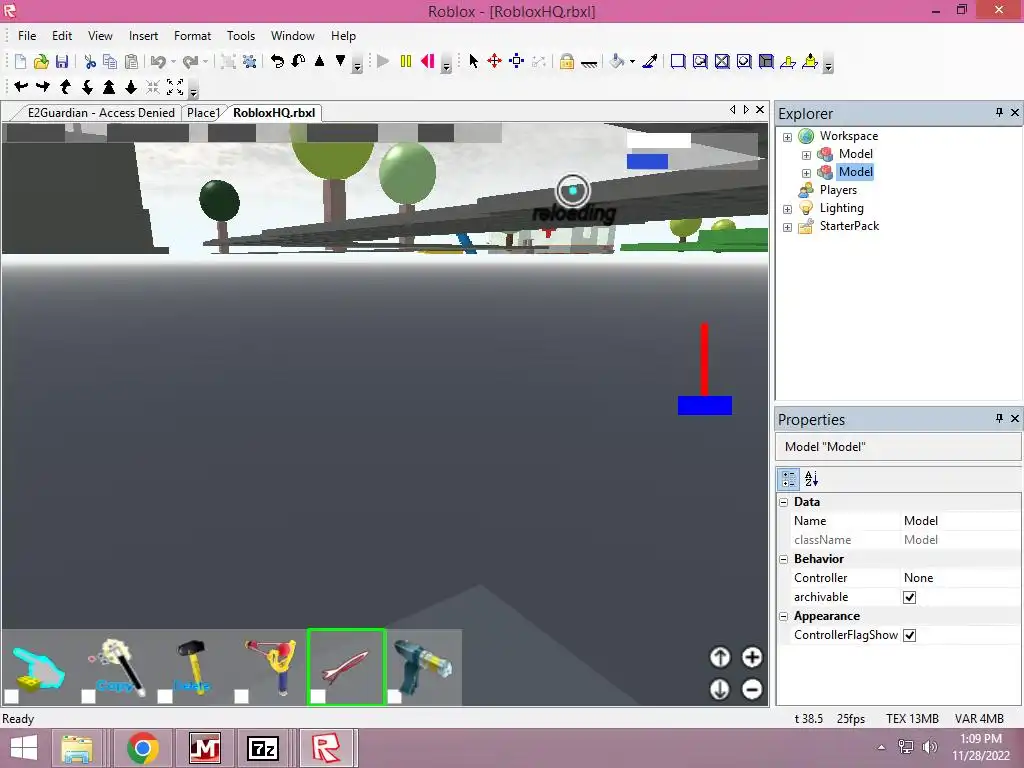Click the Open folder toolbar icon
Screen dimensions: 1024x768
click(x=41, y=61)
